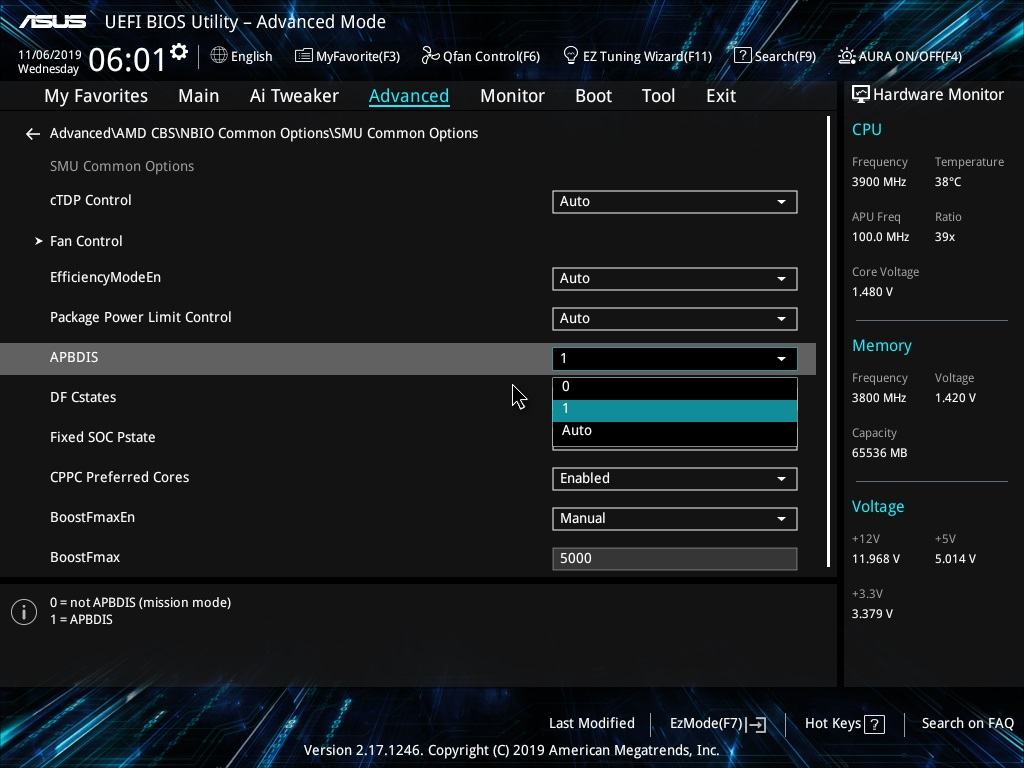Screen dimensions: 1024x768
Task: Switch to Ai Tweaker tab
Action: tap(294, 96)
